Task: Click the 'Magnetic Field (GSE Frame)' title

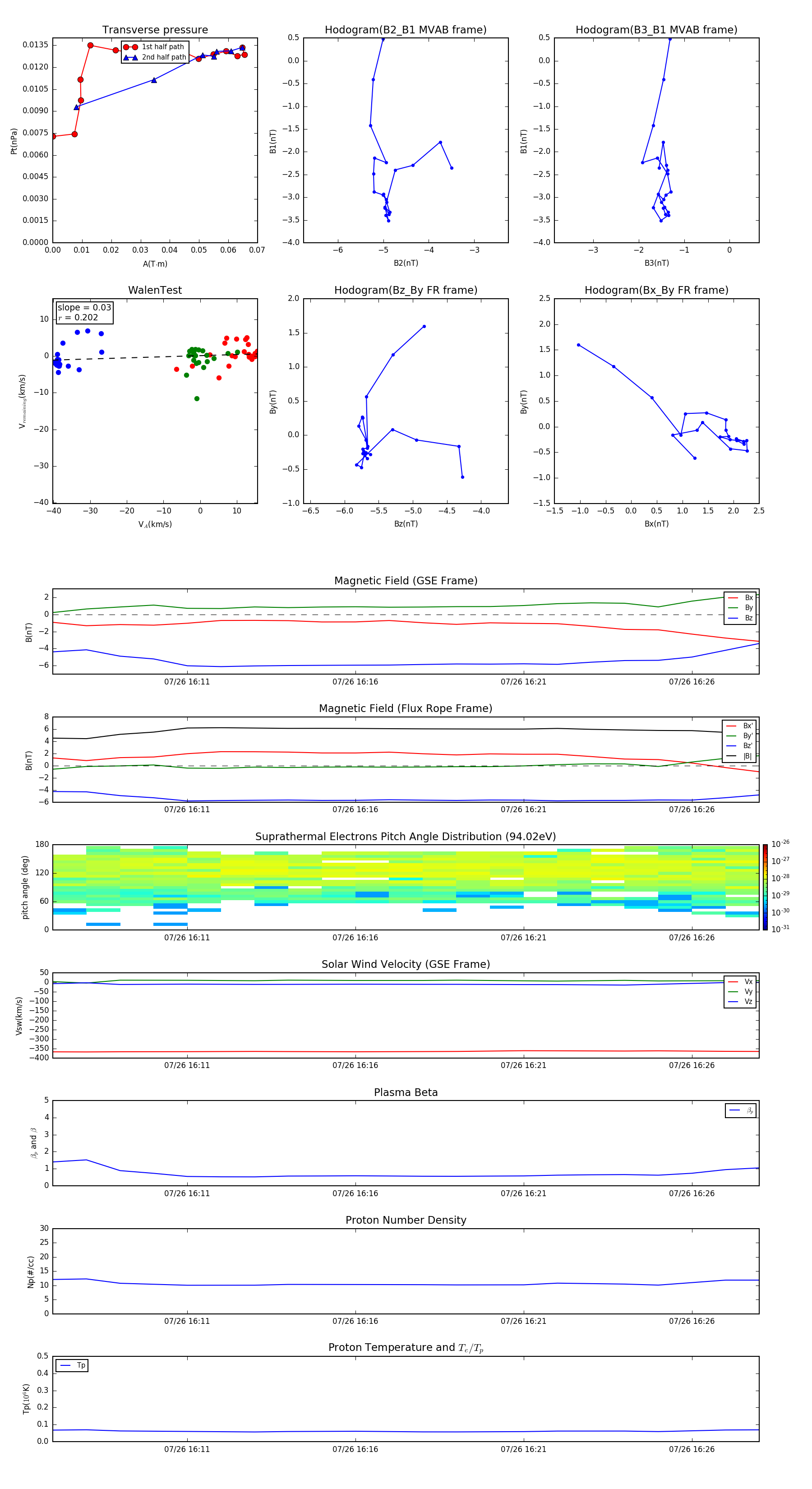Action: [406, 581]
